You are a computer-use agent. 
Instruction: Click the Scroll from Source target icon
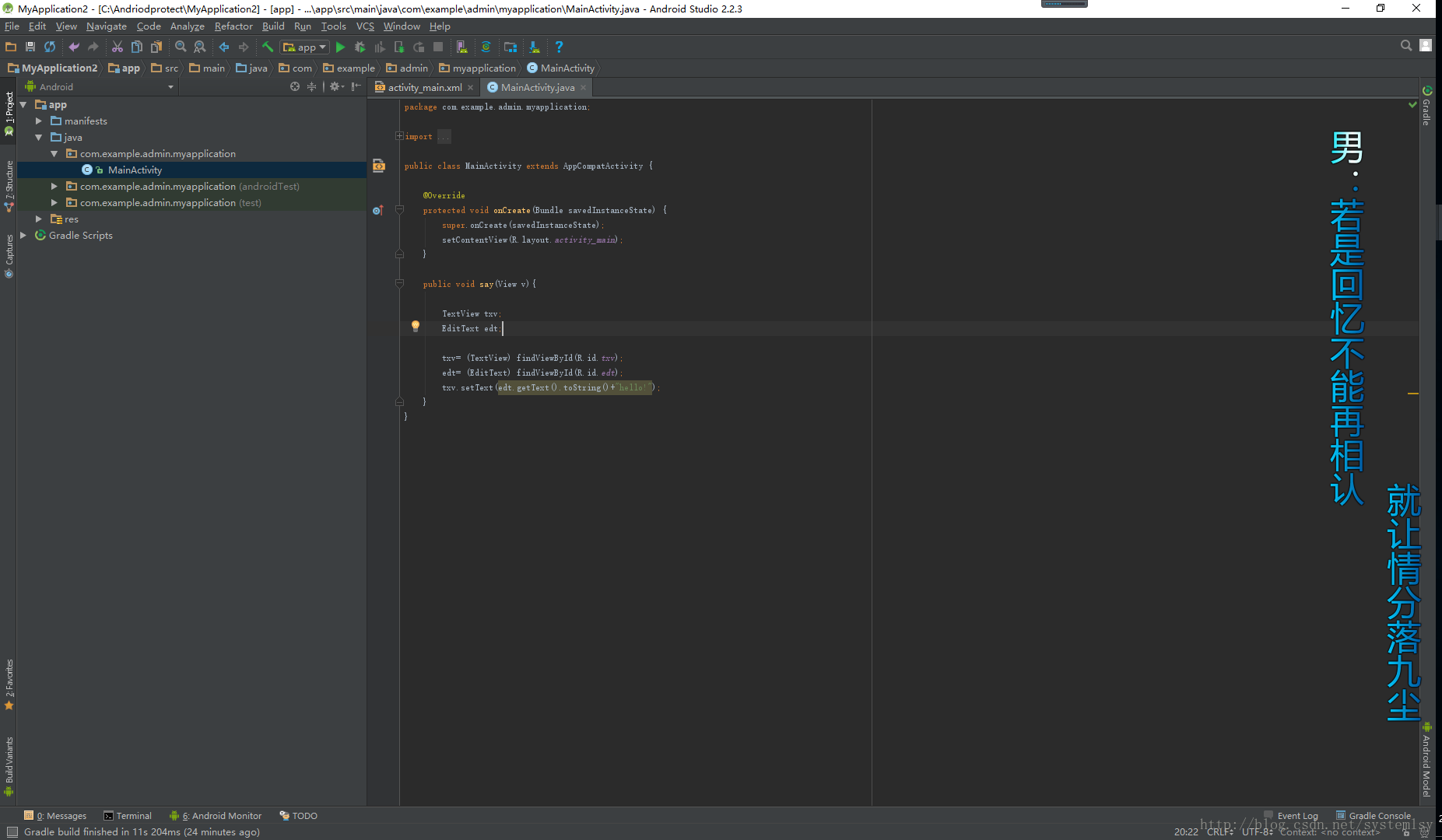pos(295,86)
